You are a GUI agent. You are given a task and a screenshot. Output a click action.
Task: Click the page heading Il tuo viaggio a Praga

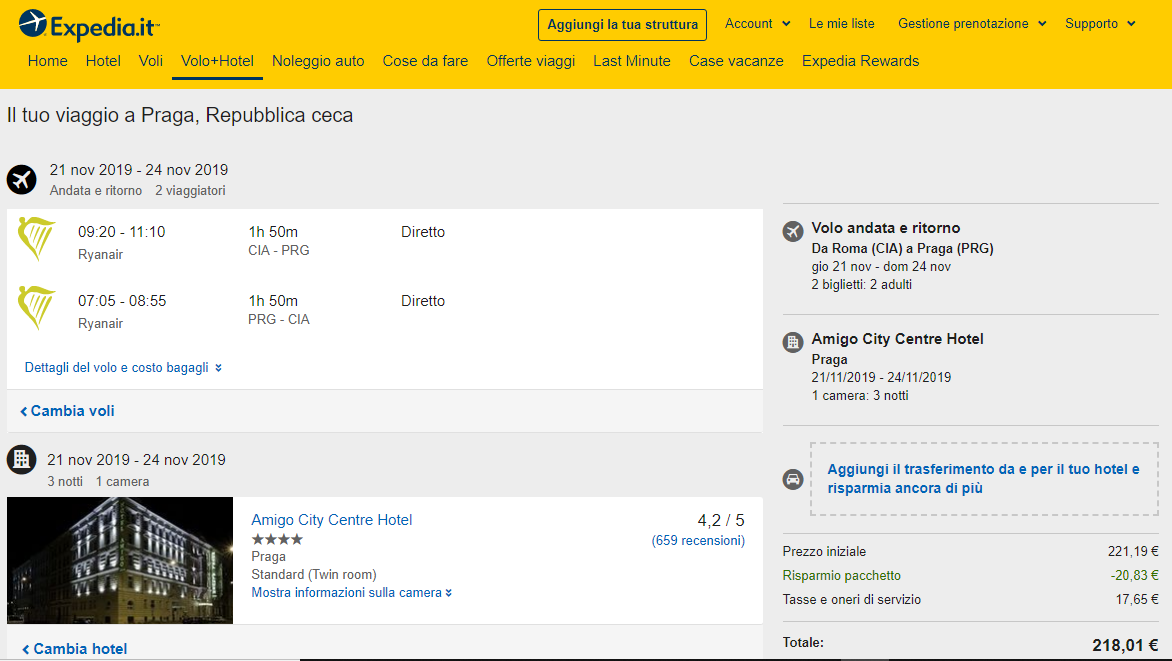pyautogui.click(x=180, y=115)
